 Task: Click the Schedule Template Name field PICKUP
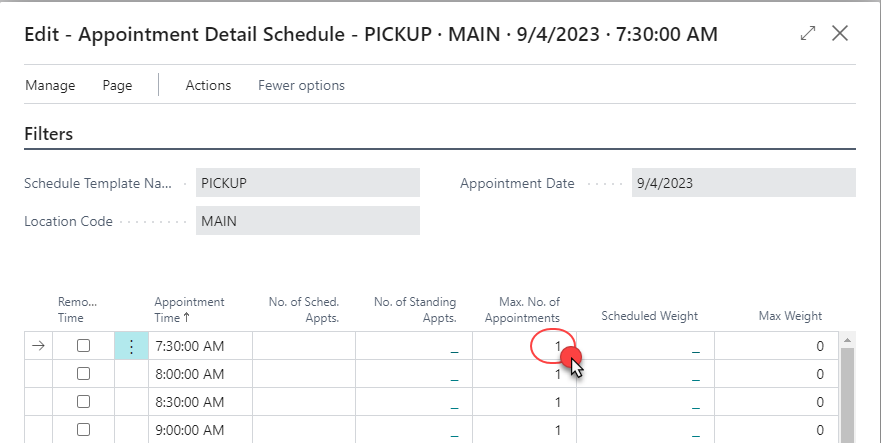pos(307,183)
